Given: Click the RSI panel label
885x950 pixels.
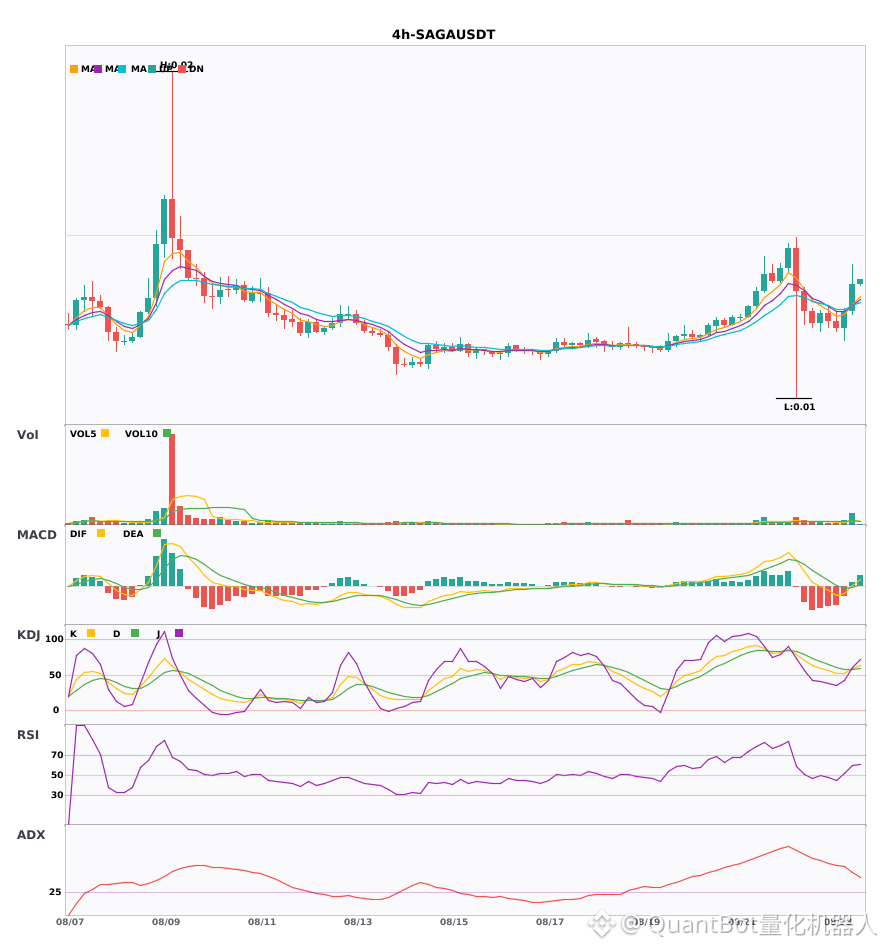Looking at the screenshot, I should tap(28, 735).
